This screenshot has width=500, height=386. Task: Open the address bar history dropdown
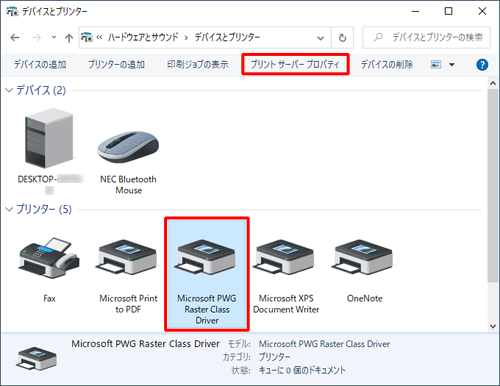(x=320, y=38)
